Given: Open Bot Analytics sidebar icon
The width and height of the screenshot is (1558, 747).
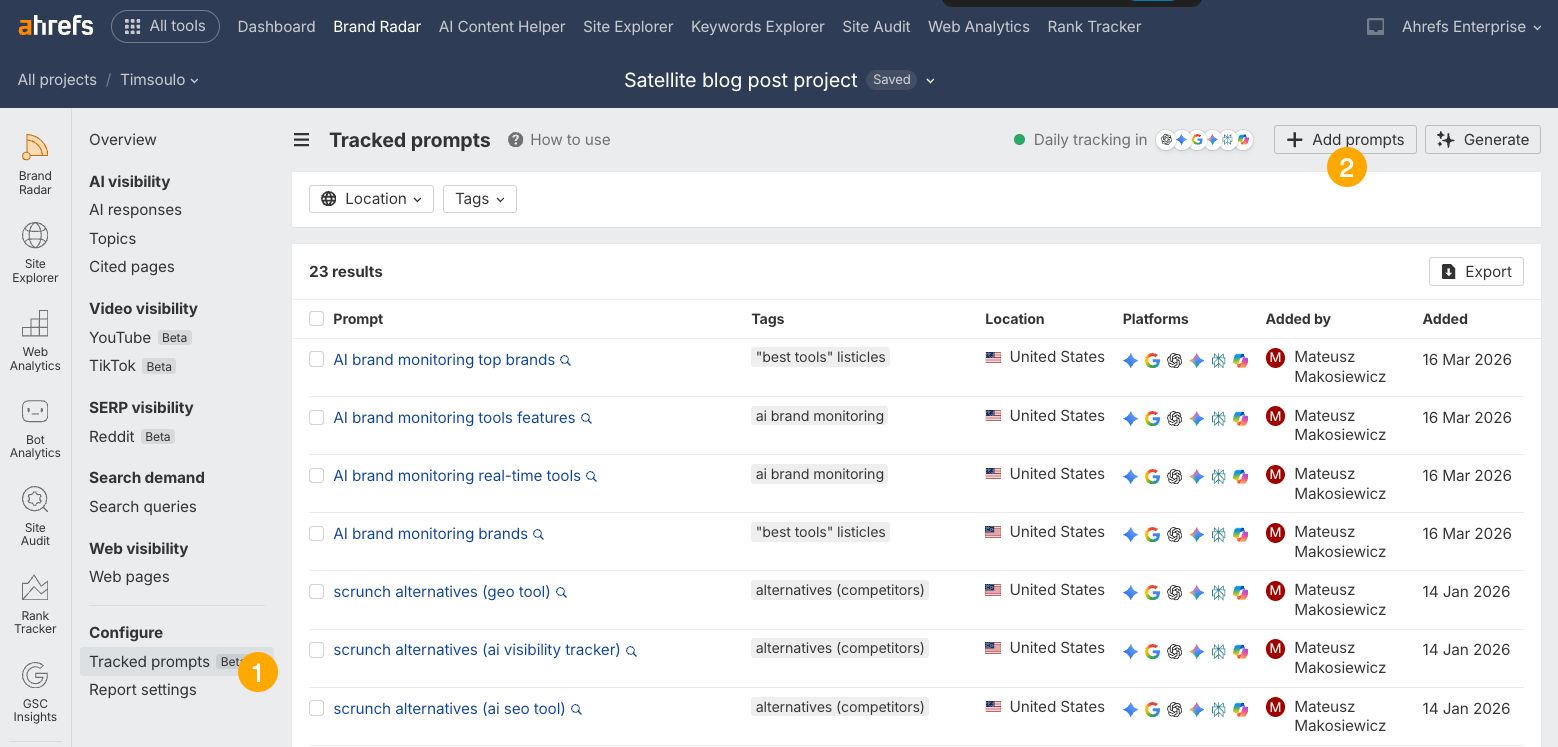Looking at the screenshot, I should [35, 428].
